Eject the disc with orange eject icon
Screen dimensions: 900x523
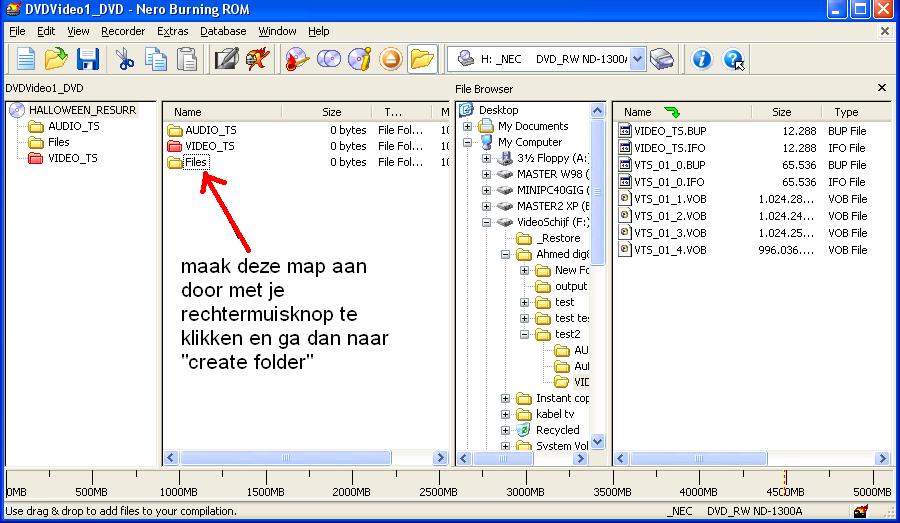tap(391, 59)
